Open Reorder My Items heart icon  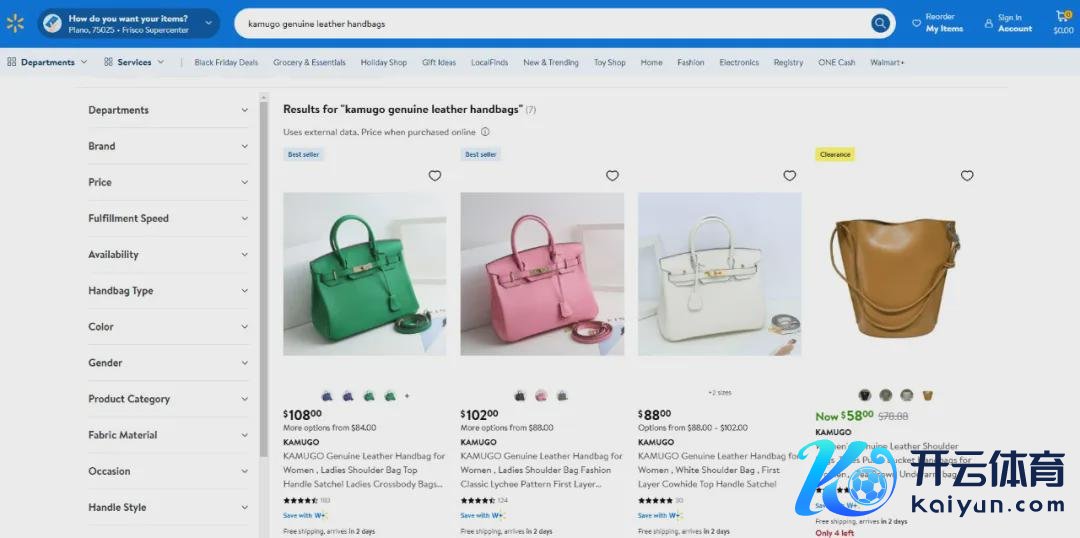click(917, 23)
